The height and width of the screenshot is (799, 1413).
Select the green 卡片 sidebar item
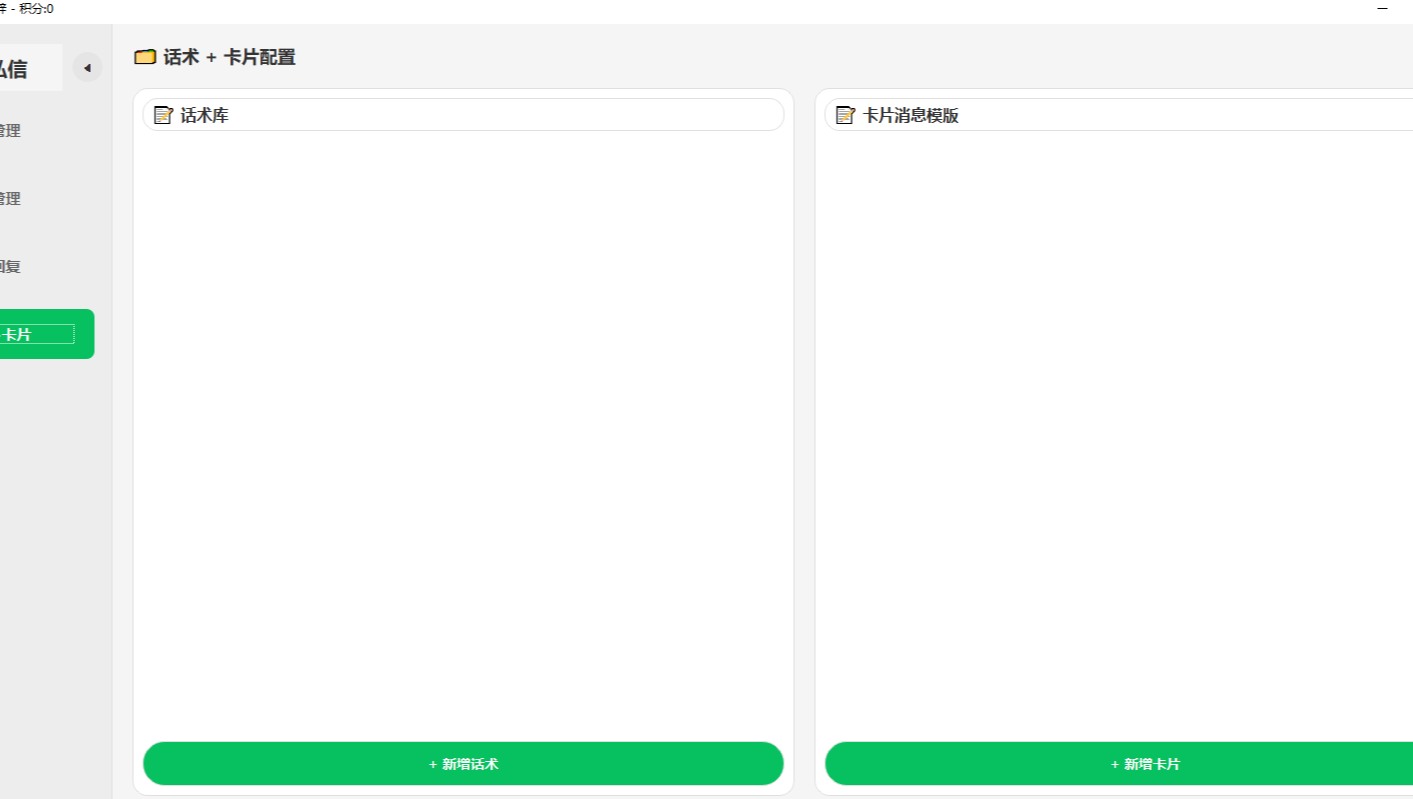[47, 334]
